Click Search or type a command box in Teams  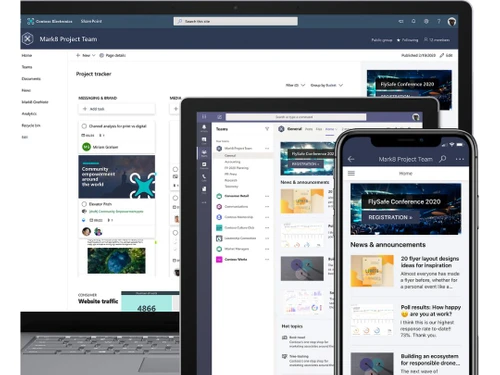(296, 117)
